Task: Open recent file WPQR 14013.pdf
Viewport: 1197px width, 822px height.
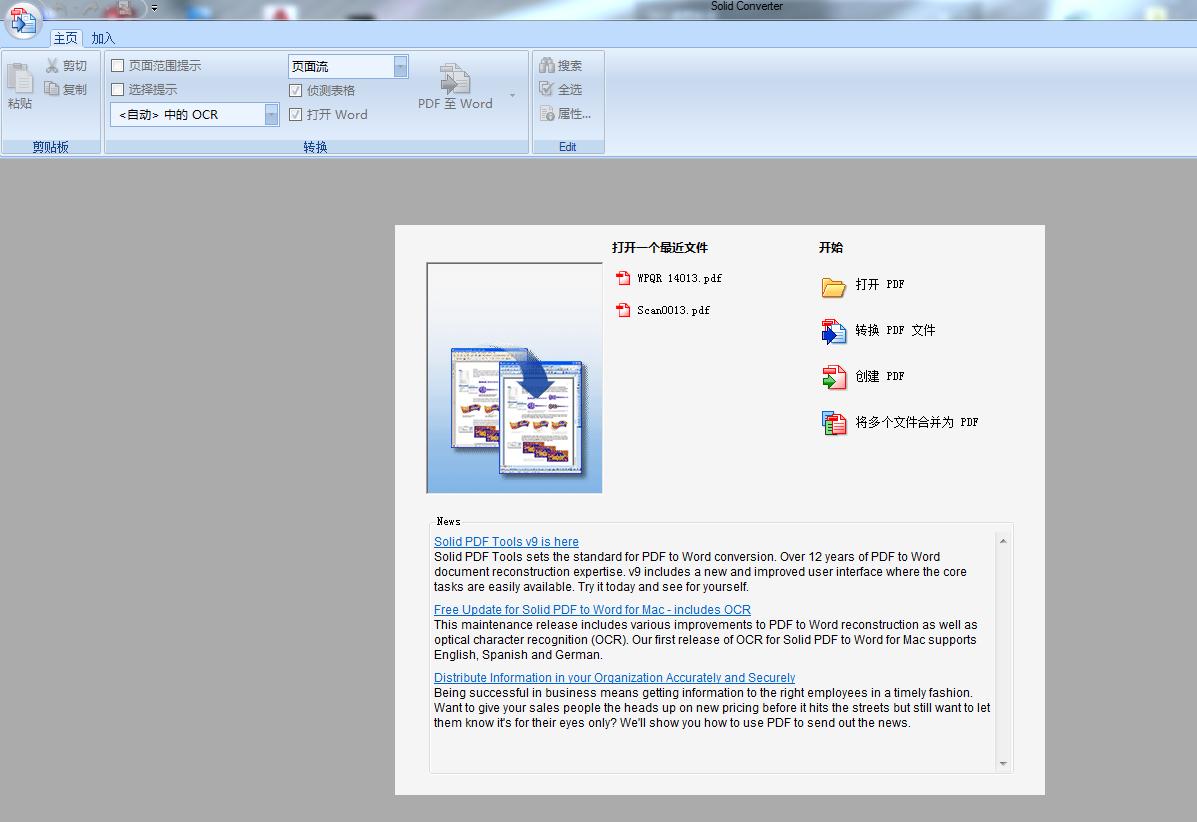Action: 679,278
